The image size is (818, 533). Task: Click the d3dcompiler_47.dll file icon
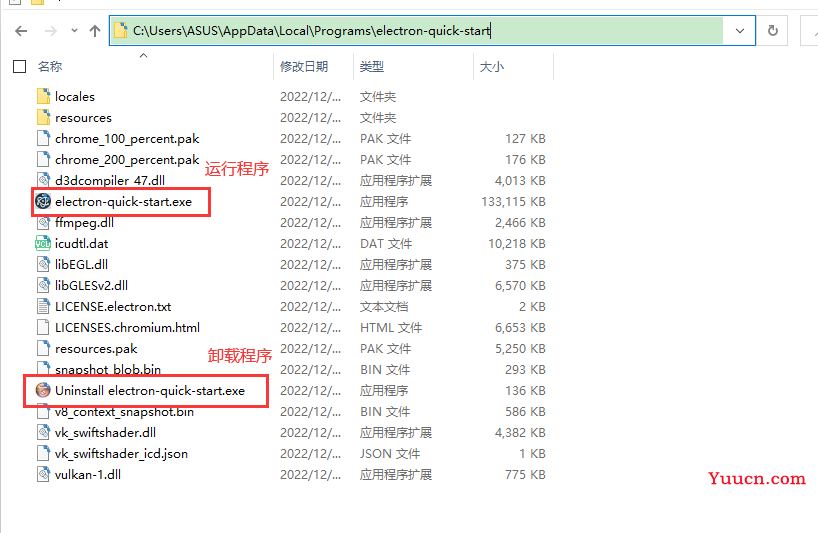point(44,180)
